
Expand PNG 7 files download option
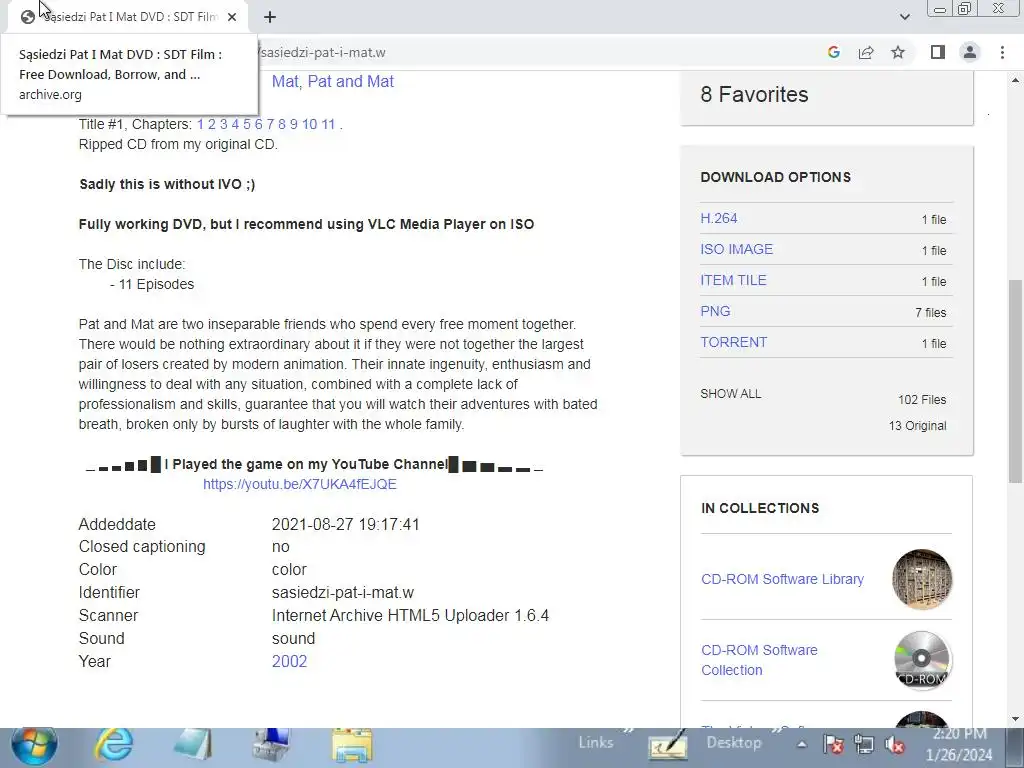coord(715,312)
